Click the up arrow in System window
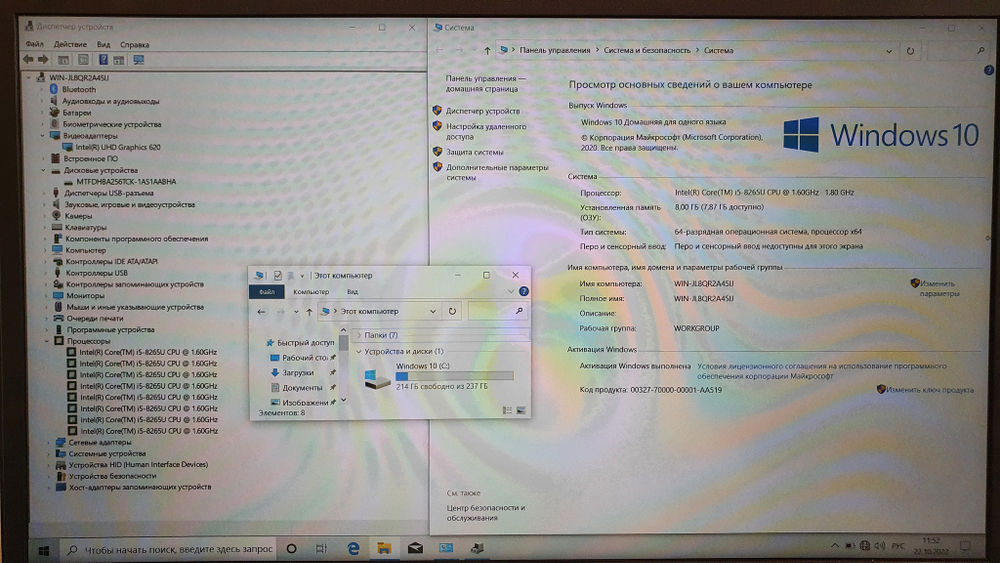1000x563 pixels. pos(487,50)
